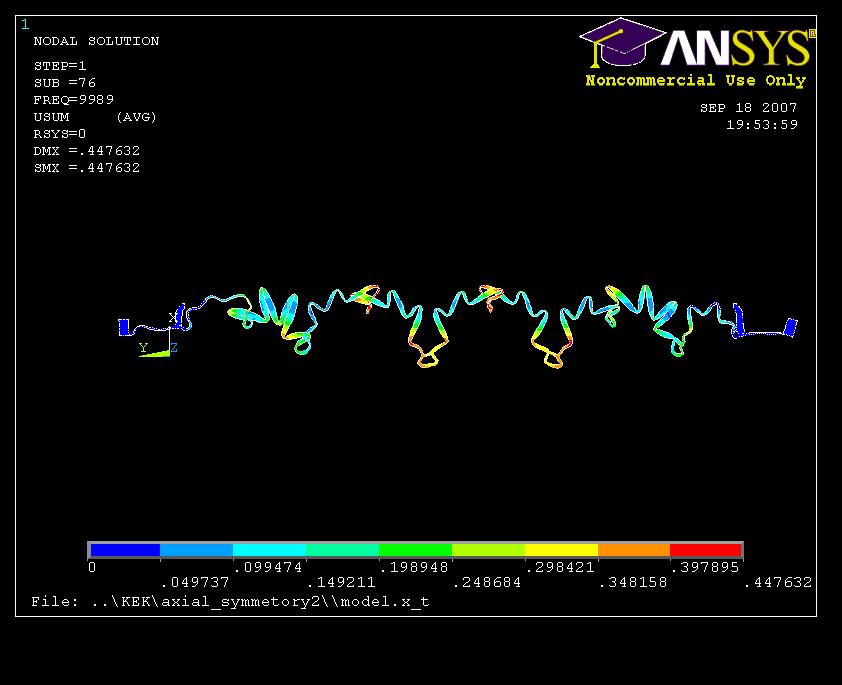Click the window number 1 label

[x=25, y=24]
